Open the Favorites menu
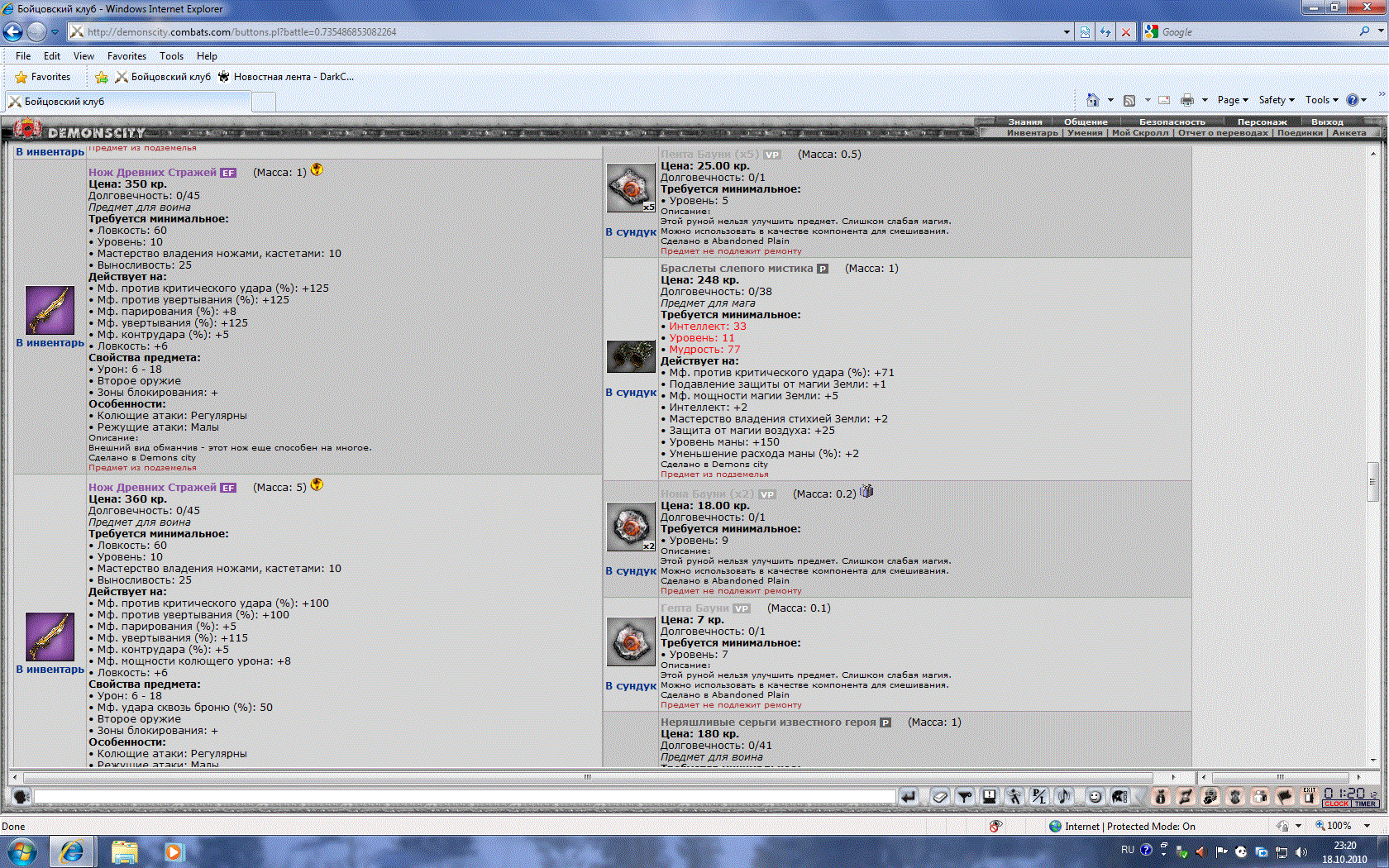 (x=126, y=56)
